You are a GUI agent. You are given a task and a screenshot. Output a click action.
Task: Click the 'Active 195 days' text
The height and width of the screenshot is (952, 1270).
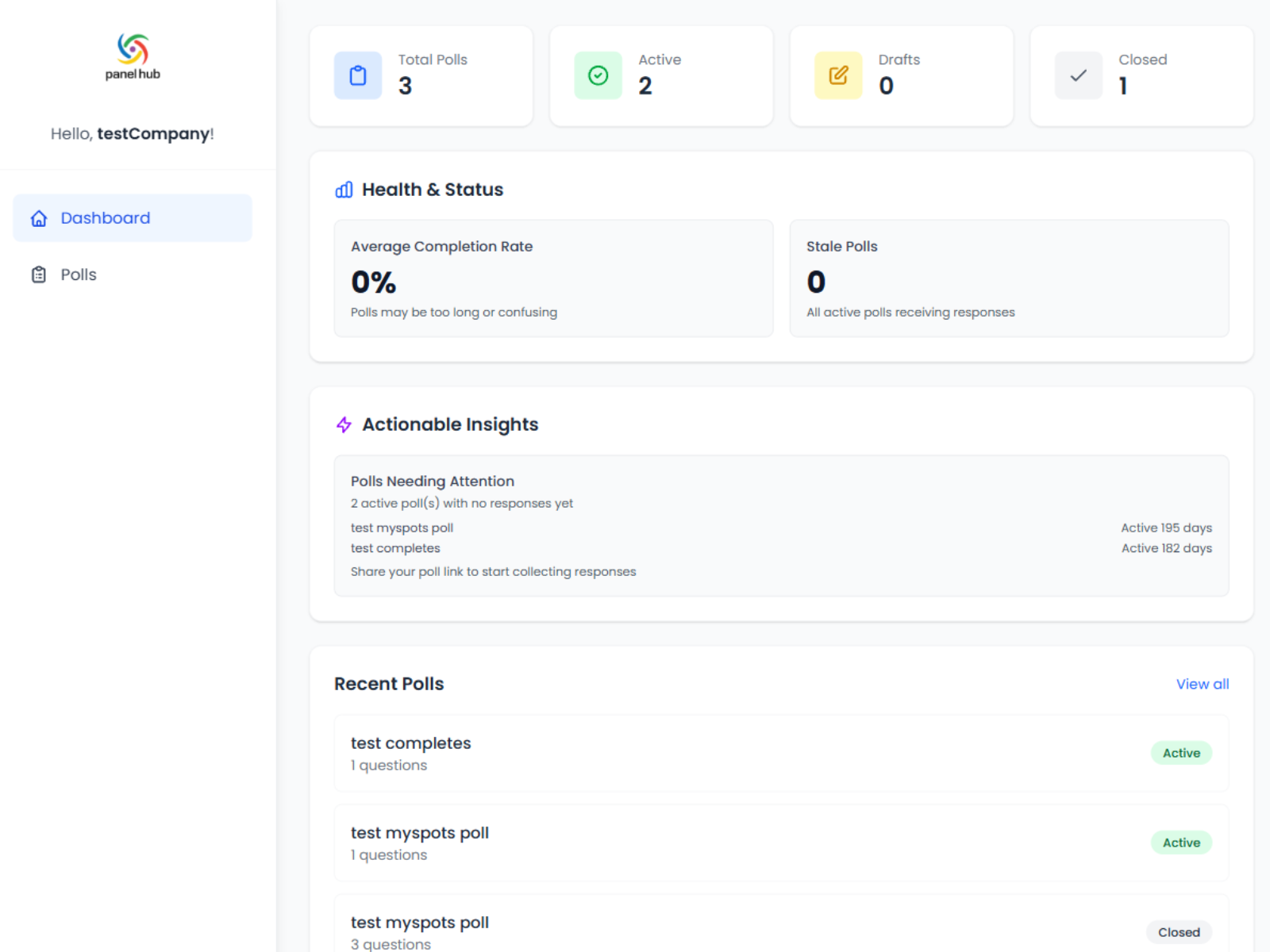click(1166, 528)
